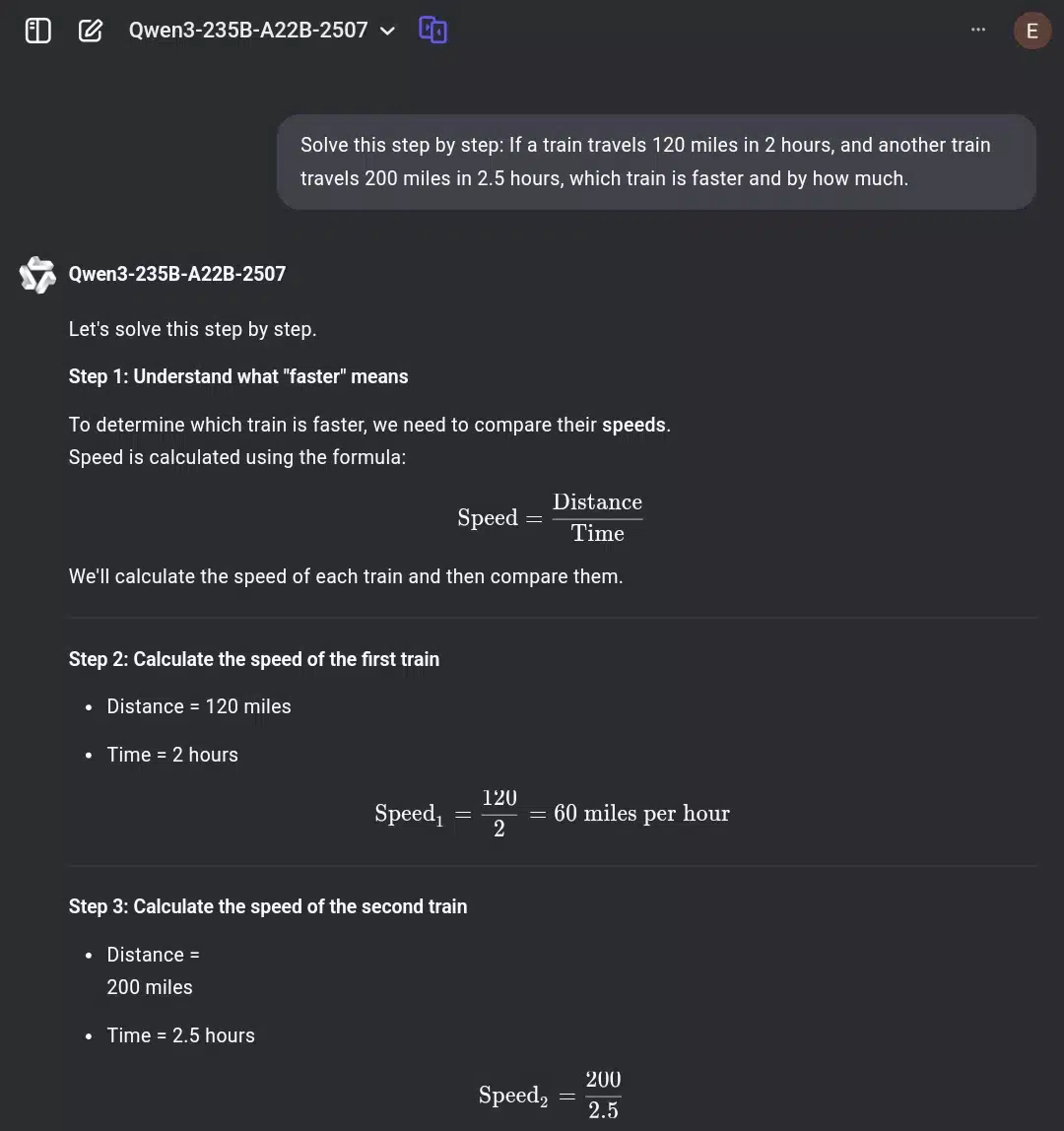Click the Step 3 second train heading

pyautogui.click(x=268, y=906)
